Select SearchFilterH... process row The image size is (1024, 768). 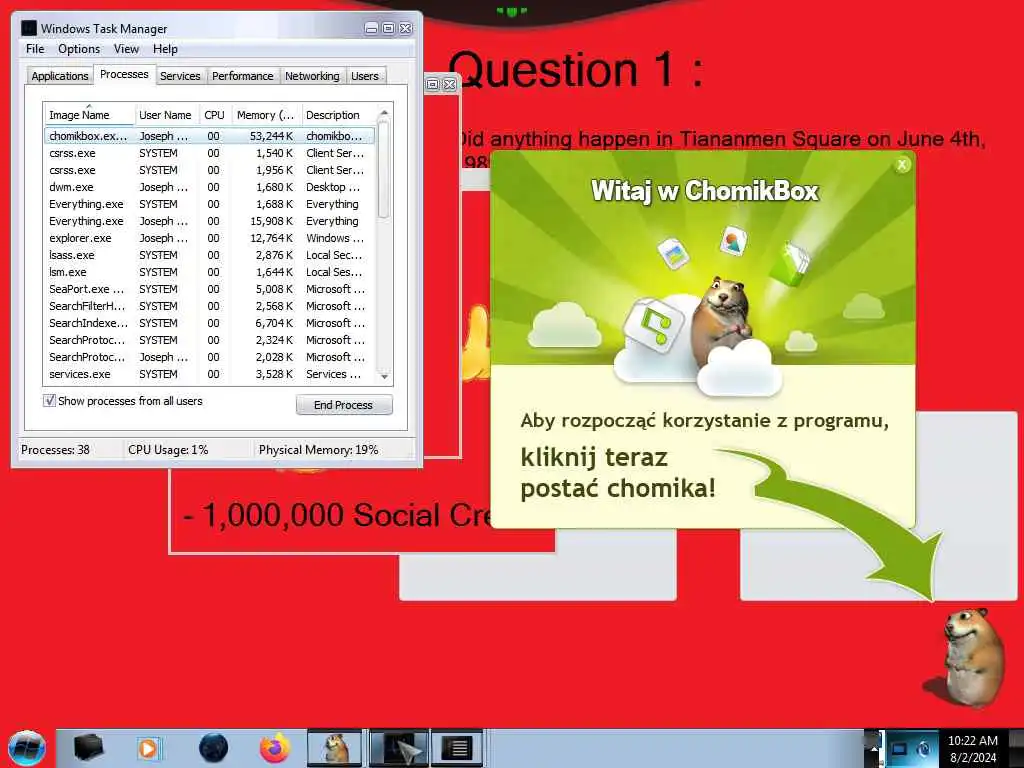210,306
